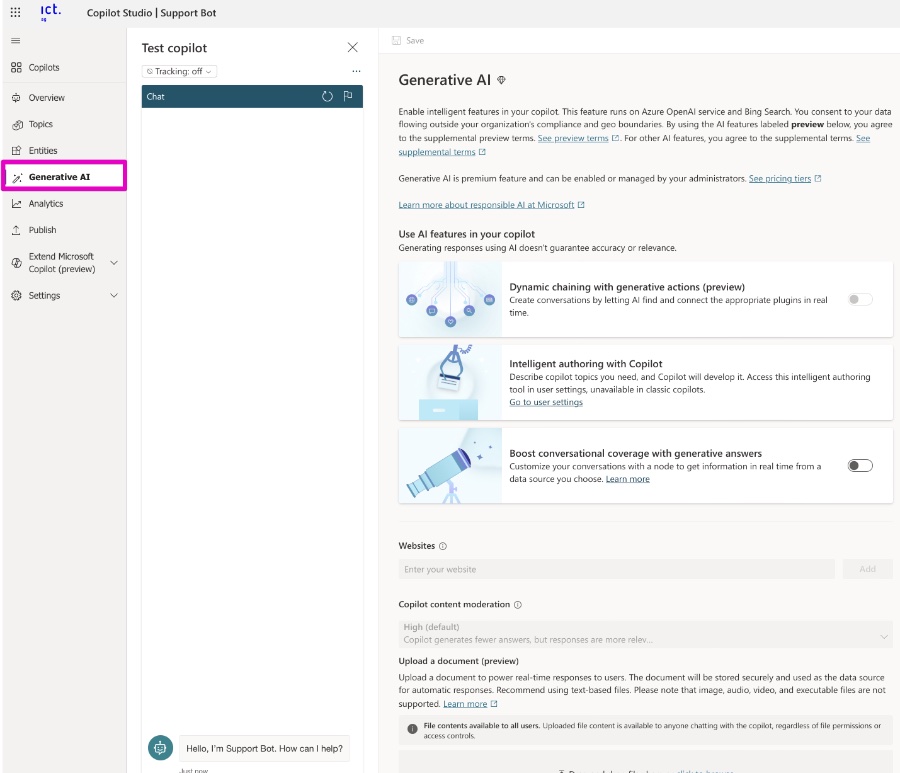Screen dimensions: 900x773
Task: Open the Test copilot more options ellipsis
Action: coord(356,71)
